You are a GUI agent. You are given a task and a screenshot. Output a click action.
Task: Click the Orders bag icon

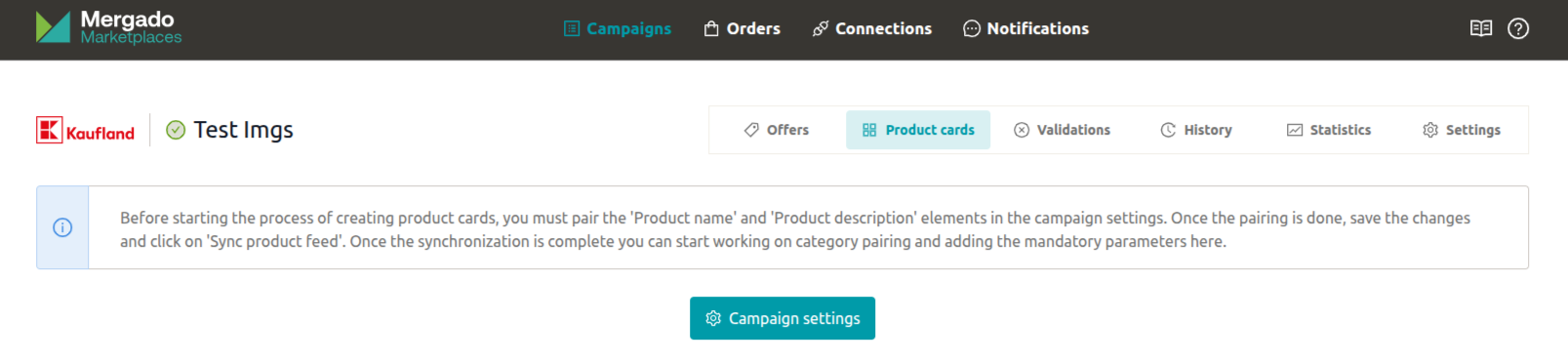[x=711, y=28]
